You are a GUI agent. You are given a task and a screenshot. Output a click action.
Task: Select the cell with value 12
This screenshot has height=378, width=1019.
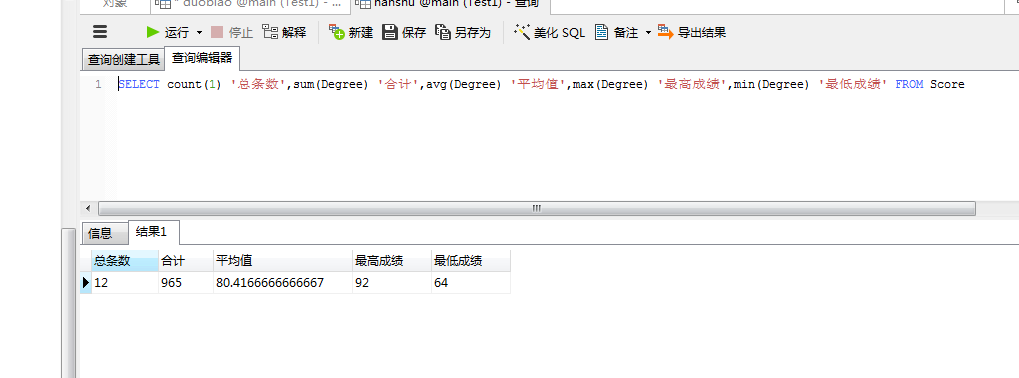[125, 283]
